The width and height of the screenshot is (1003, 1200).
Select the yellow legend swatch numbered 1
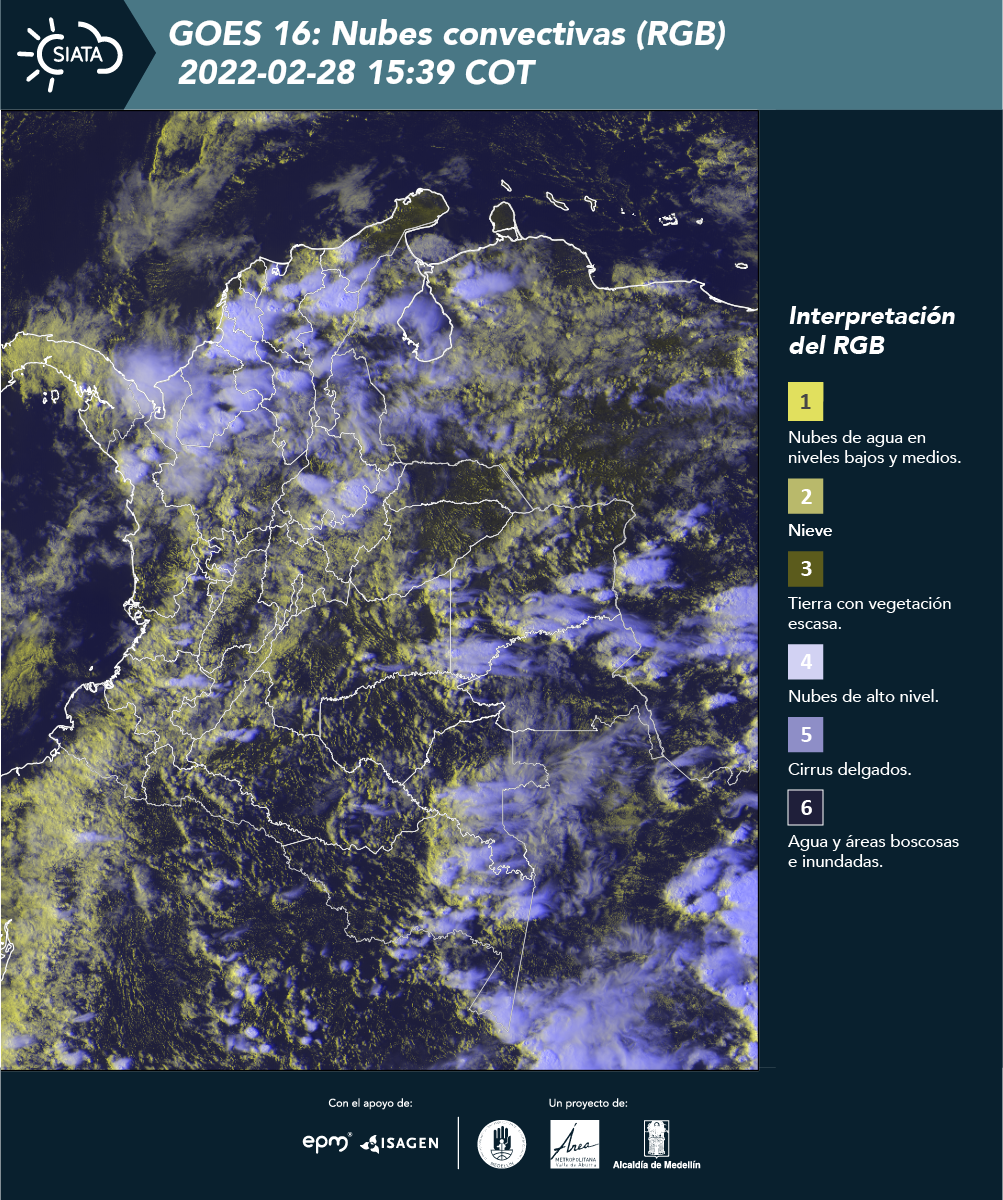point(805,402)
